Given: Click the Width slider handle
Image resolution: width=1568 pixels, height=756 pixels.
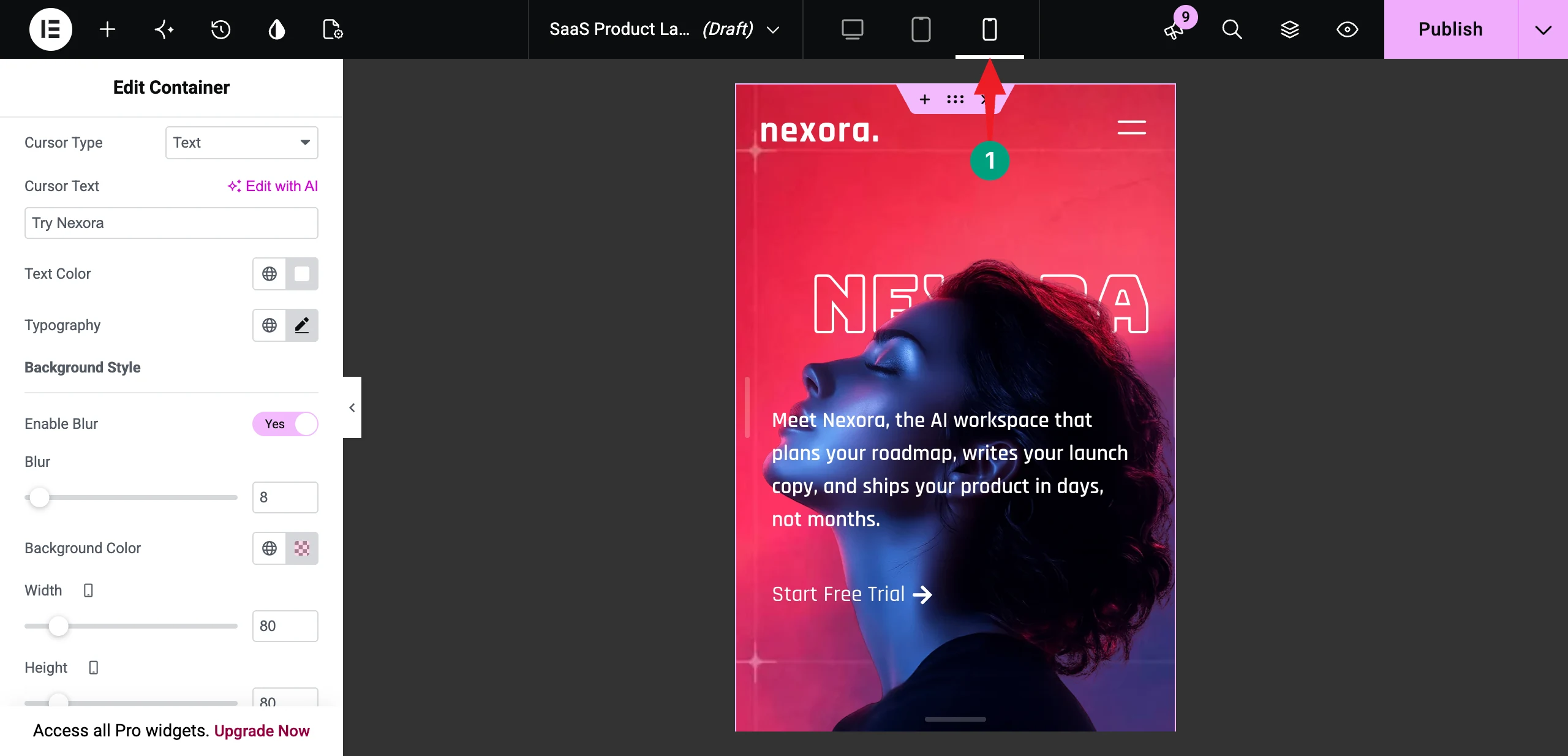Looking at the screenshot, I should (58, 626).
